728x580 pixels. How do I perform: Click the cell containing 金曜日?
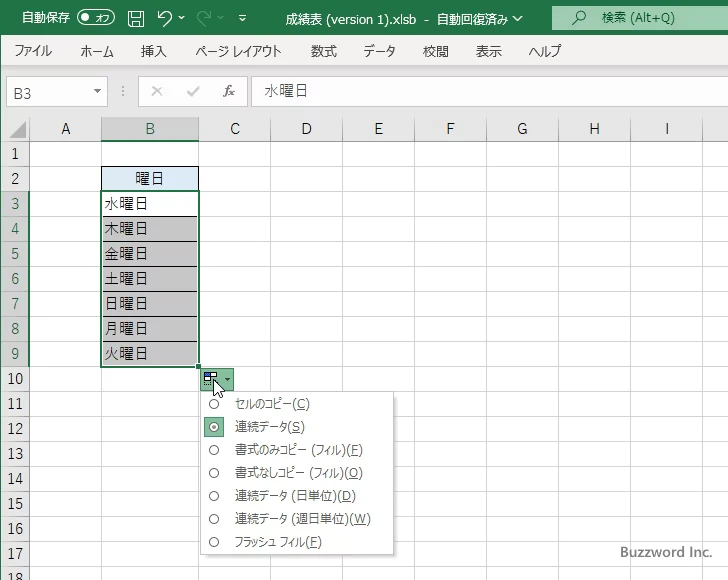[150, 254]
